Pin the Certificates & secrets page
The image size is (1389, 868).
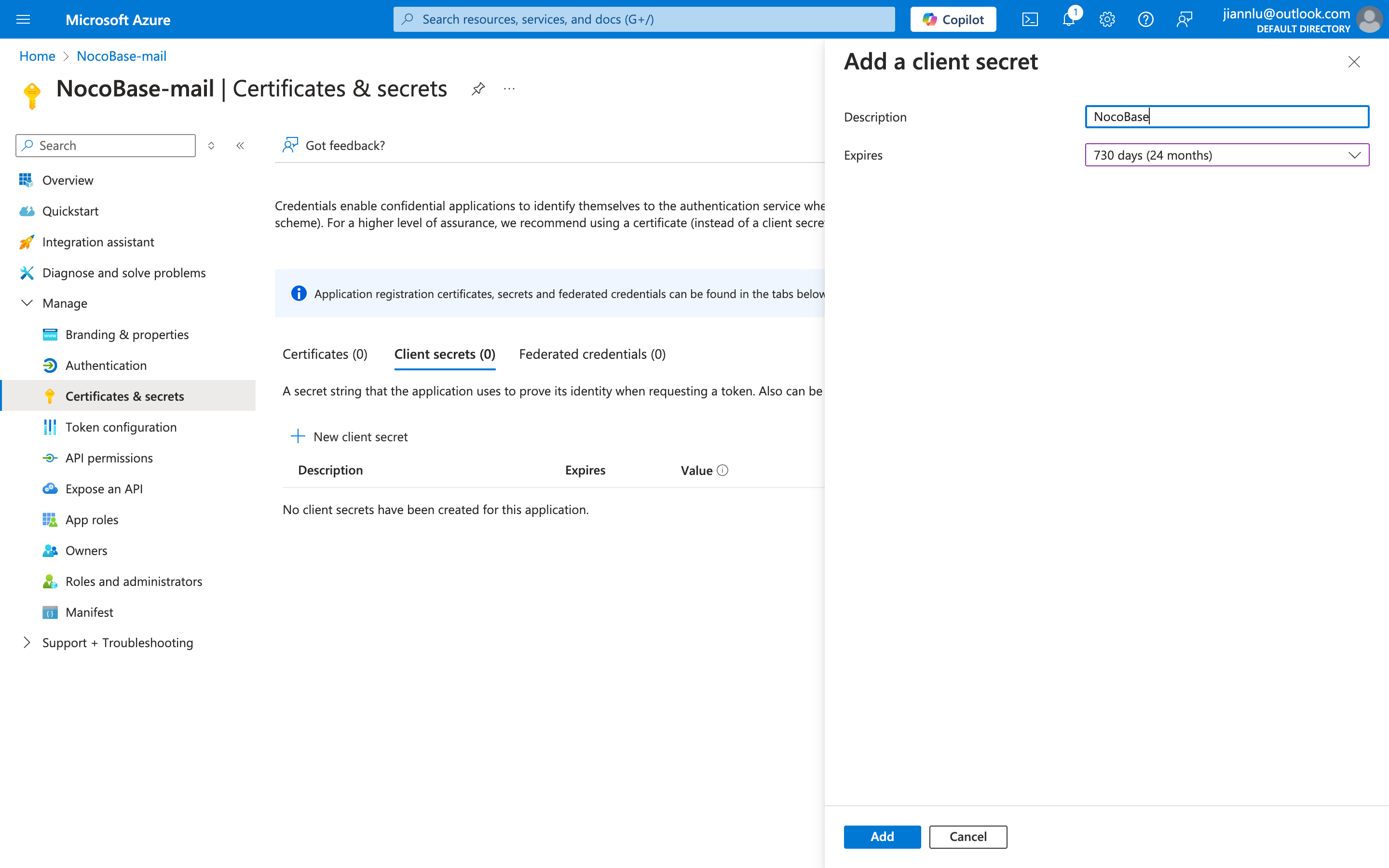(x=478, y=89)
